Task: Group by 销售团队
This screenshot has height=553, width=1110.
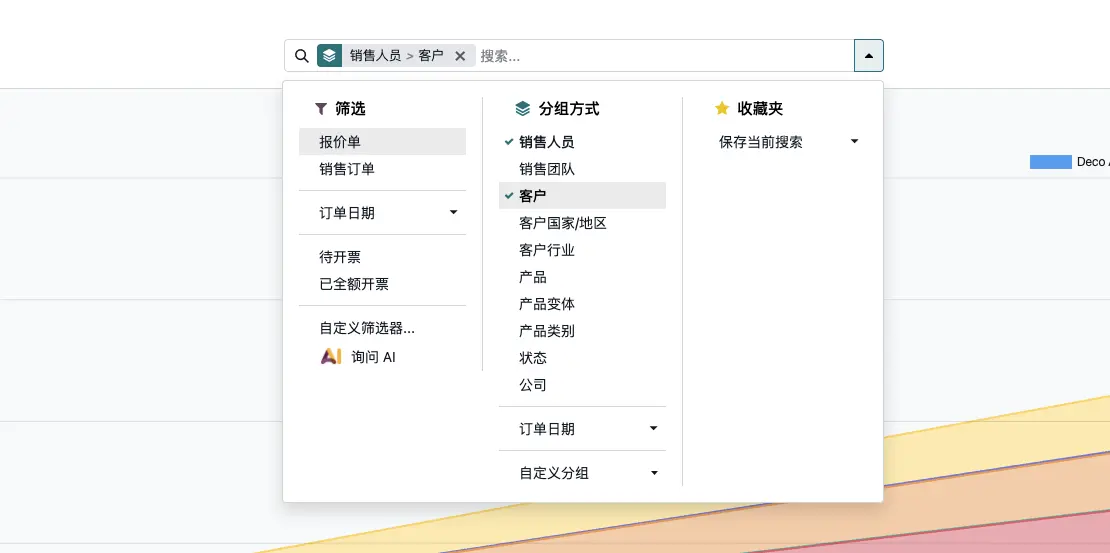Action: tap(582, 169)
